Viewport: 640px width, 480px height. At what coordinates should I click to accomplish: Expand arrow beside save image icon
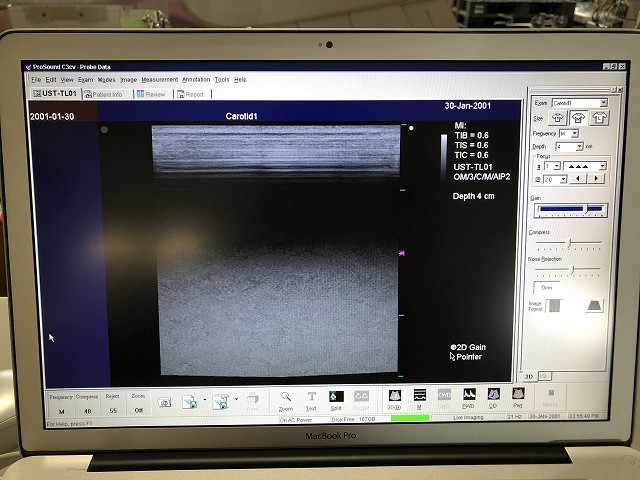(204, 400)
